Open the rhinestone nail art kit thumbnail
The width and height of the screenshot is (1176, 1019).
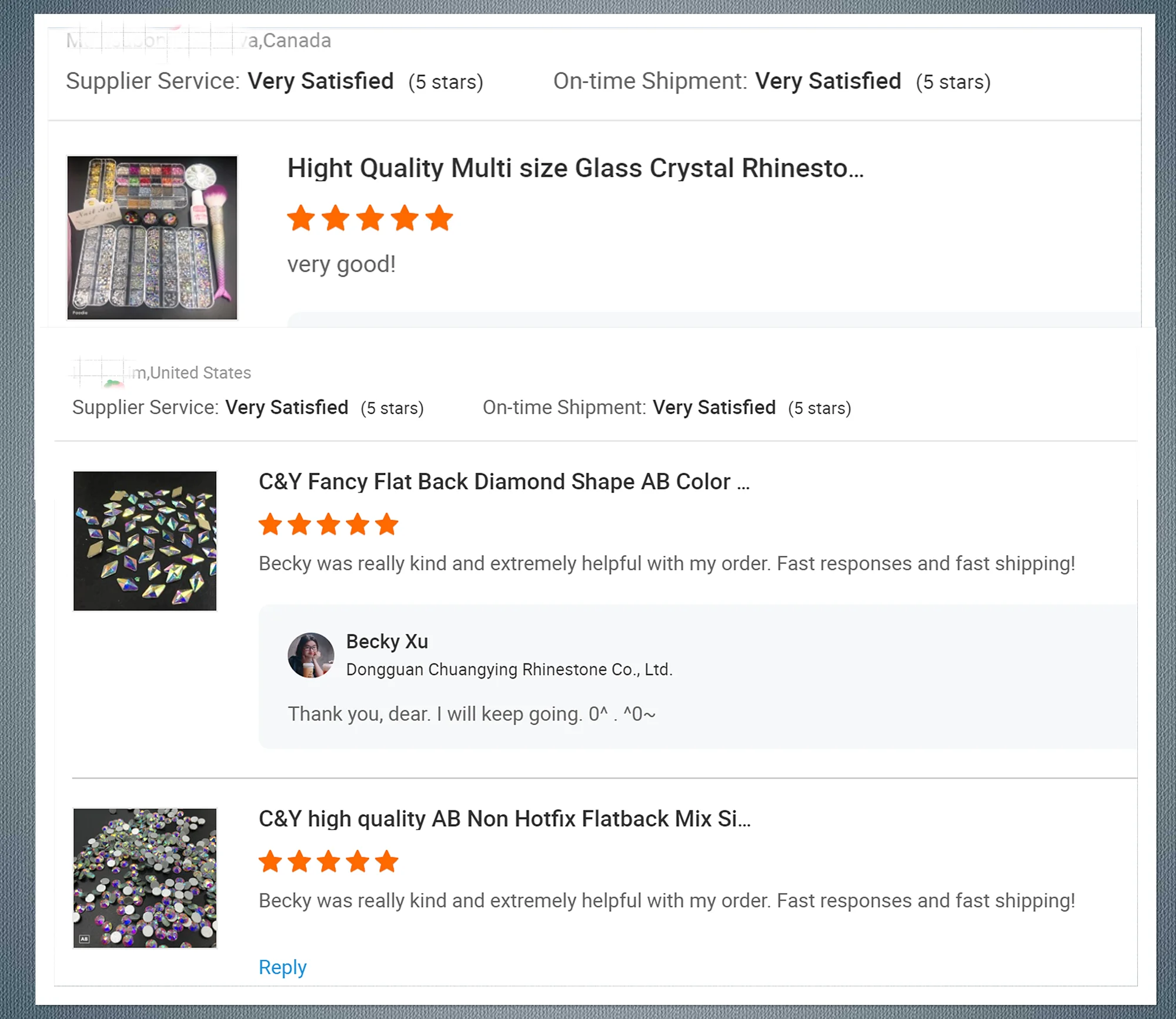(152, 238)
